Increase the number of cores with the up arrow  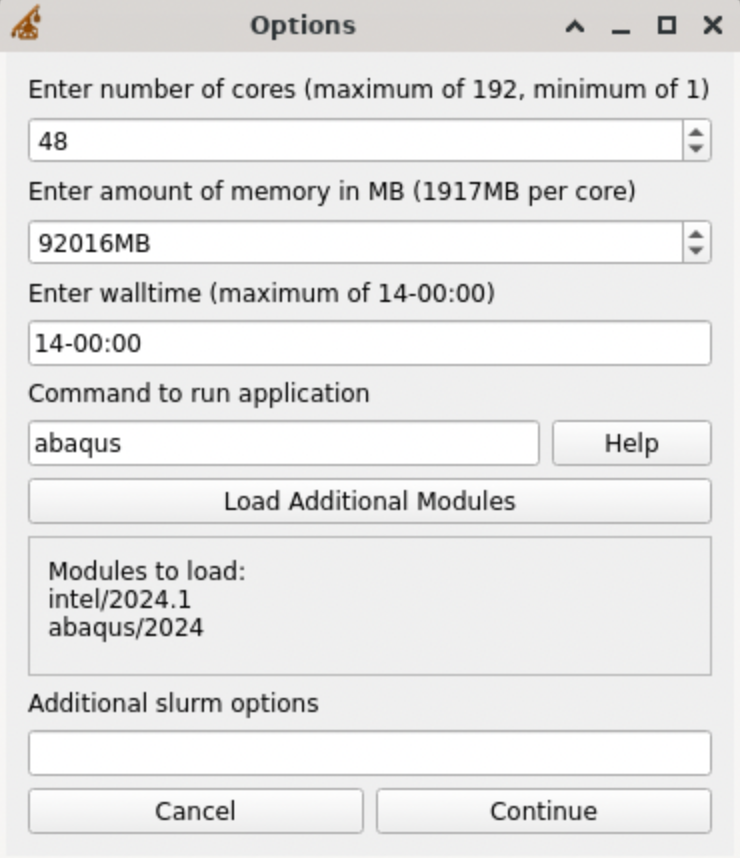(696, 133)
